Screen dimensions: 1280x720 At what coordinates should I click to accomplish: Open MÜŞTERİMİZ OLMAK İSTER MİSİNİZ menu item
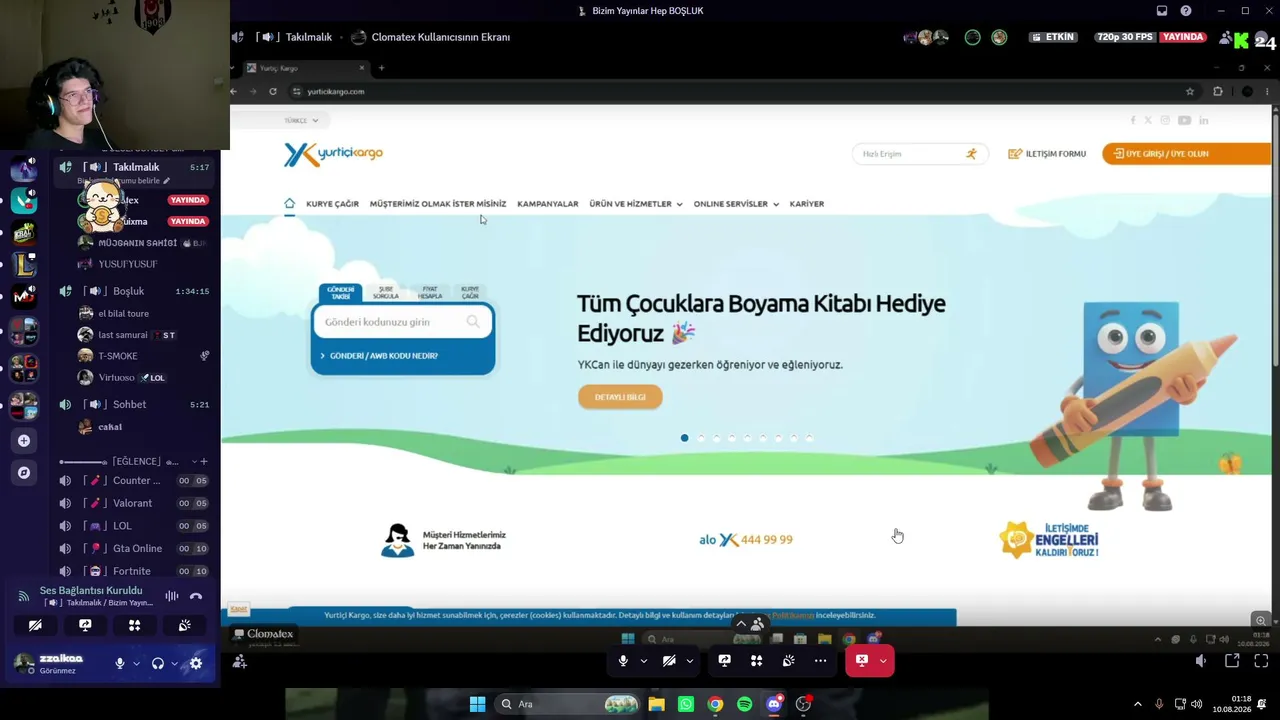(438, 204)
